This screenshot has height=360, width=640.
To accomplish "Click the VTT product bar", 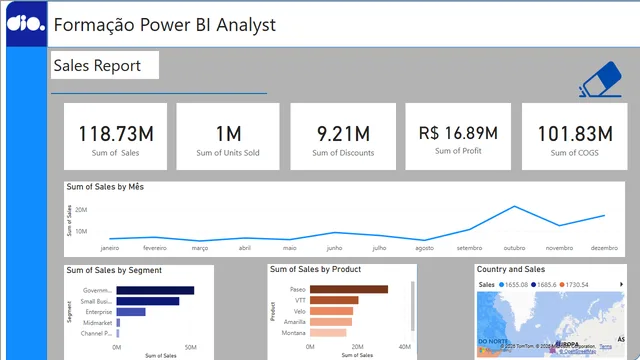I will point(334,300).
